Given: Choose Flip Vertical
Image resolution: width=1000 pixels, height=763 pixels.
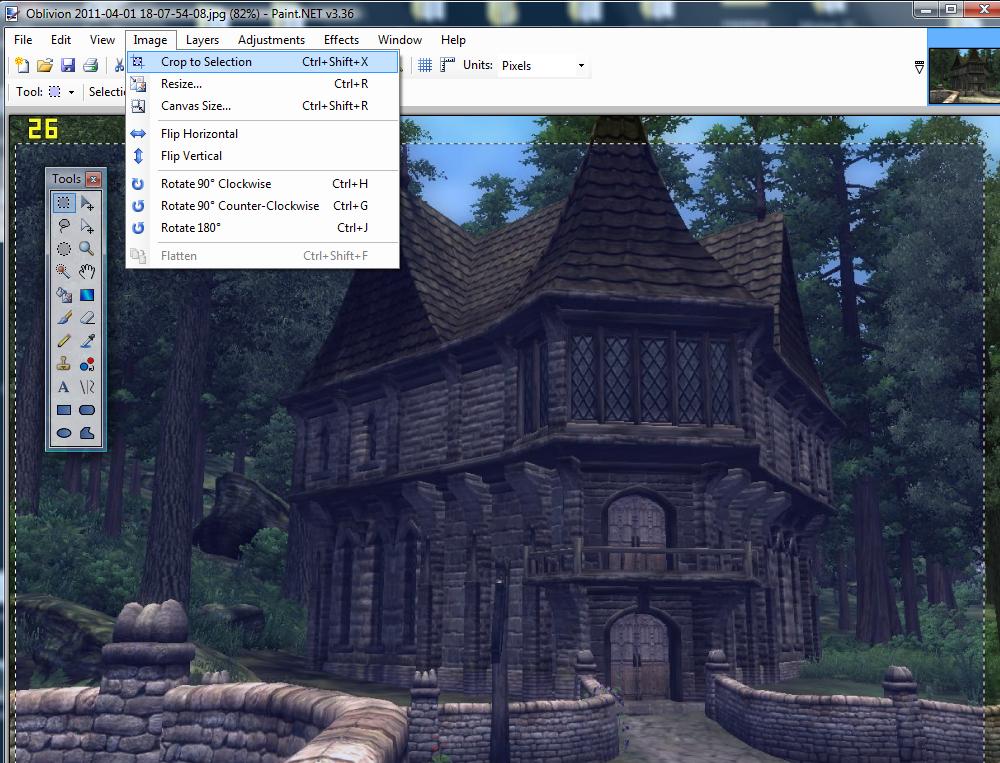Looking at the screenshot, I should point(263,156).
